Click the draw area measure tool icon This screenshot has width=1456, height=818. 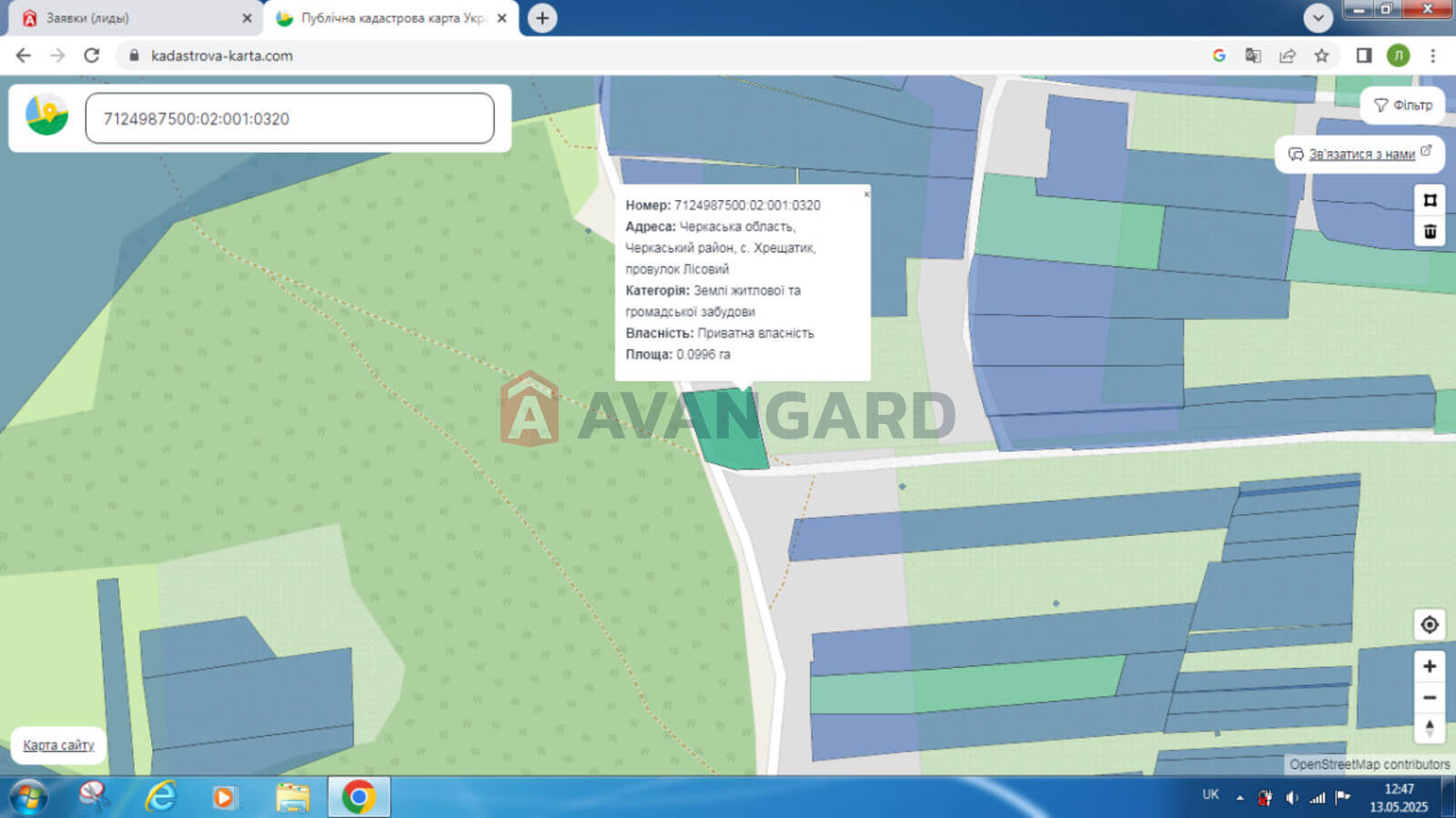(x=1430, y=200)
